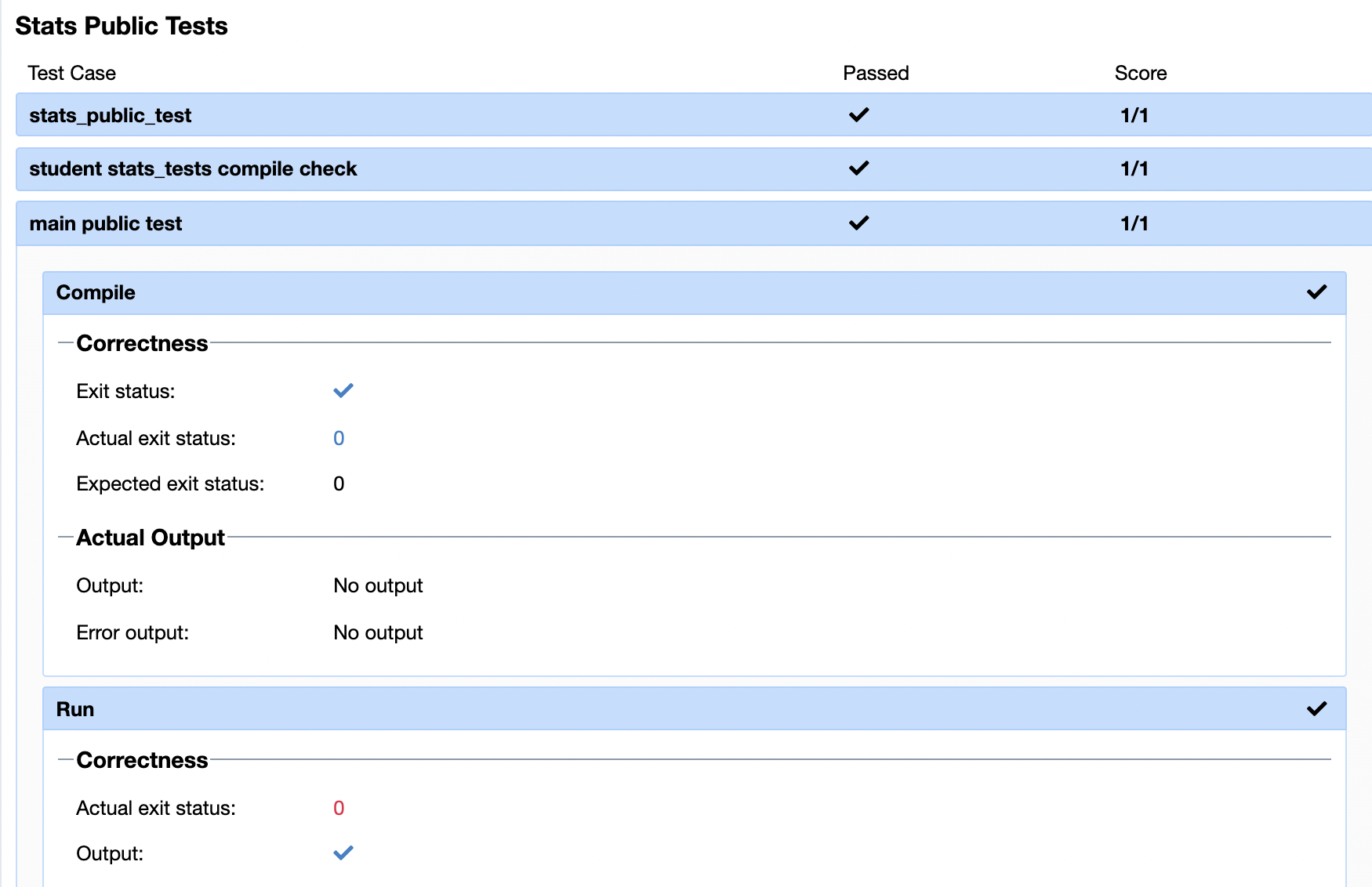Click the red exit status 0 under Run
The width and height of the screenshot is (1372, 887).
click(x=339, y=808)
